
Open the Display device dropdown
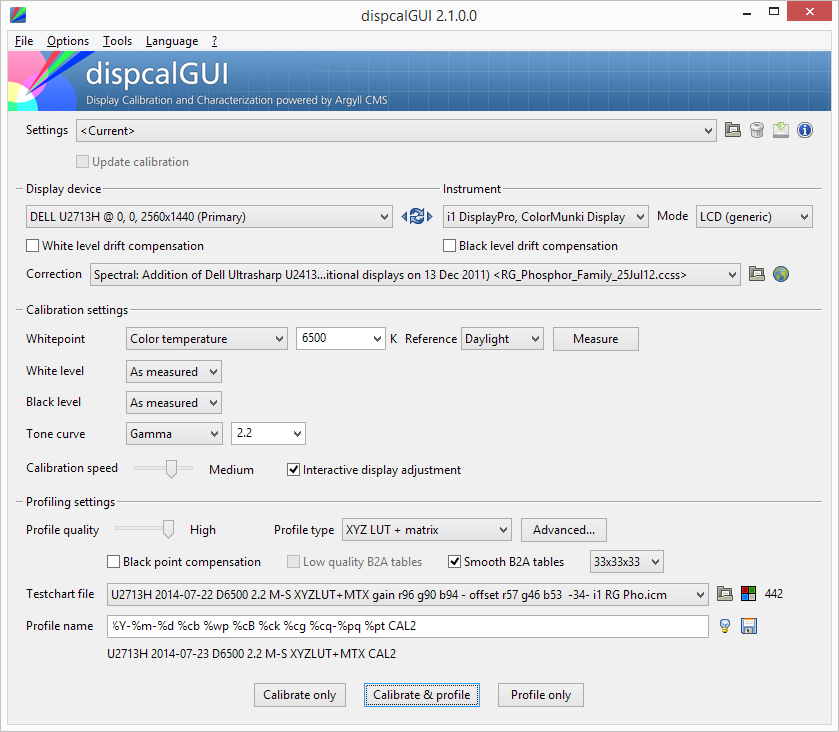[x=209, y=217]
